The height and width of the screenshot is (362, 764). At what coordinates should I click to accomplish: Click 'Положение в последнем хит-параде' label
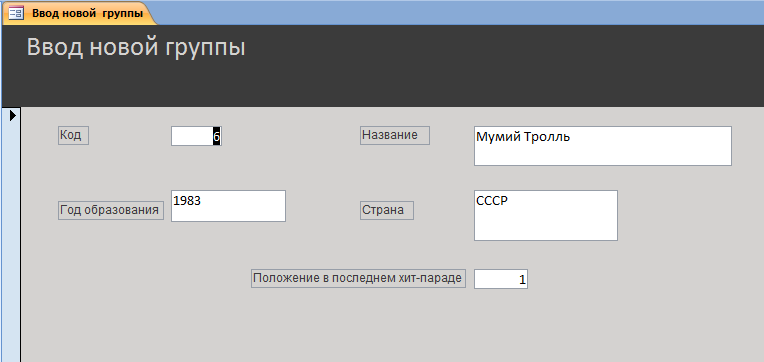click(359, 279)
